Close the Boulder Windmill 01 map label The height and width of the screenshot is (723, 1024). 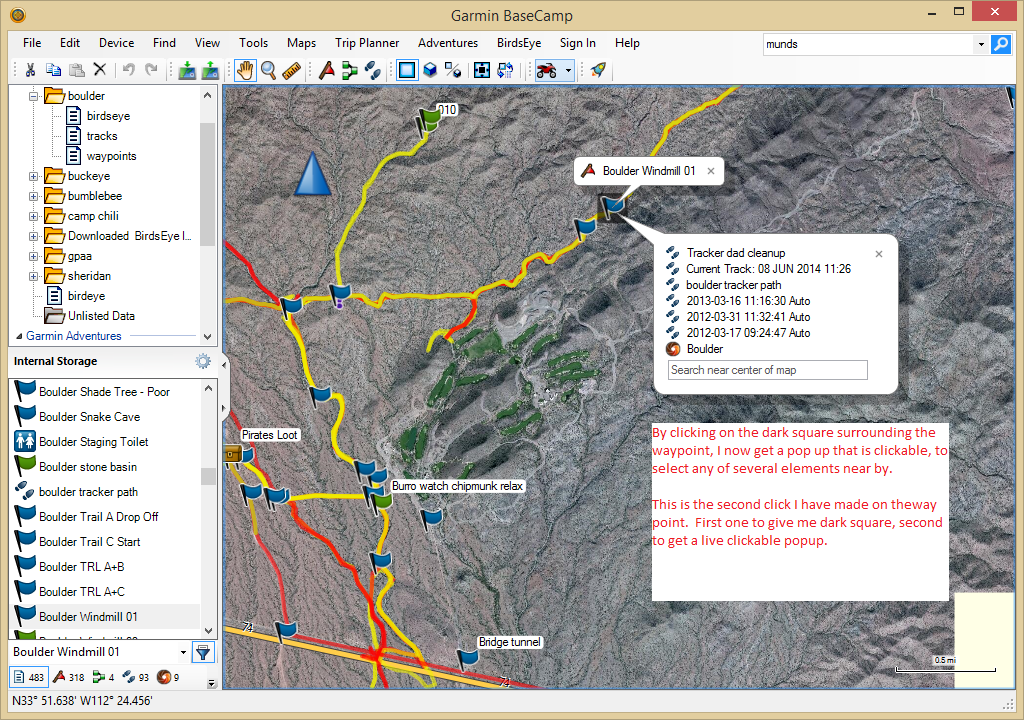click(x=711, y=171)
